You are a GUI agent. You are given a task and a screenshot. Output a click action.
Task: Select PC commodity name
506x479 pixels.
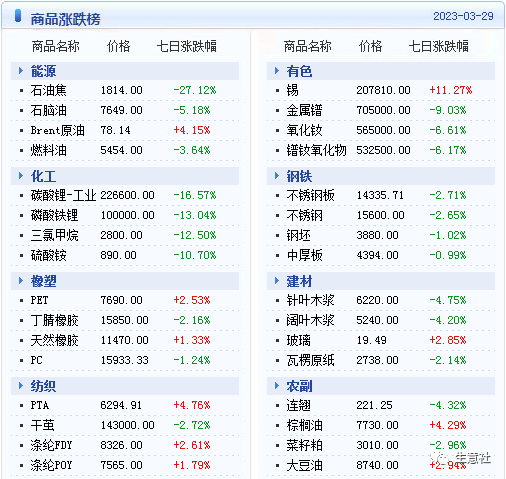[36, 360]
